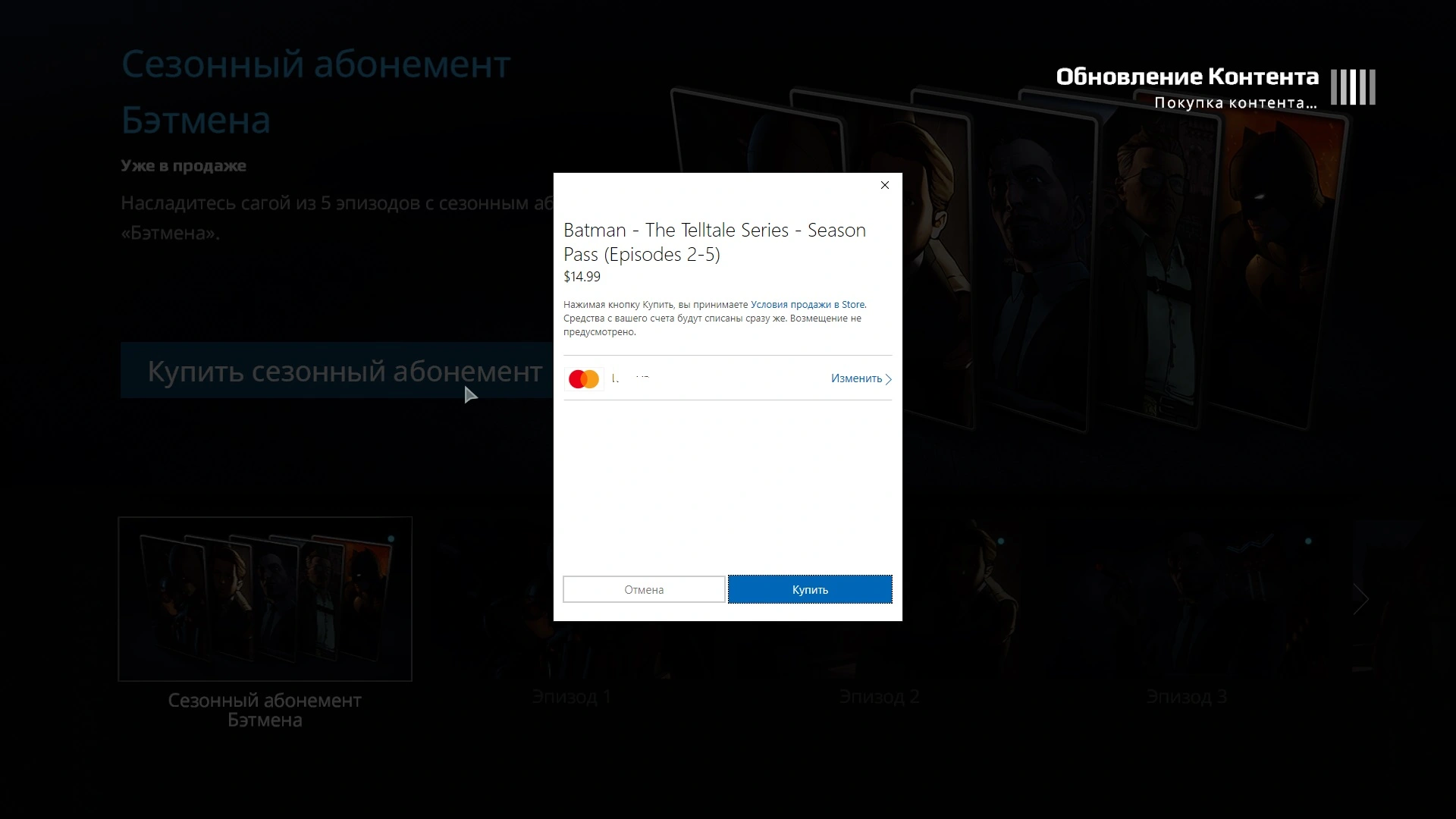The height and width of the screenshot is (819, 1456).
Task: Select the Эпизод 3 thumbnail
Action: tap(1186, 599)
